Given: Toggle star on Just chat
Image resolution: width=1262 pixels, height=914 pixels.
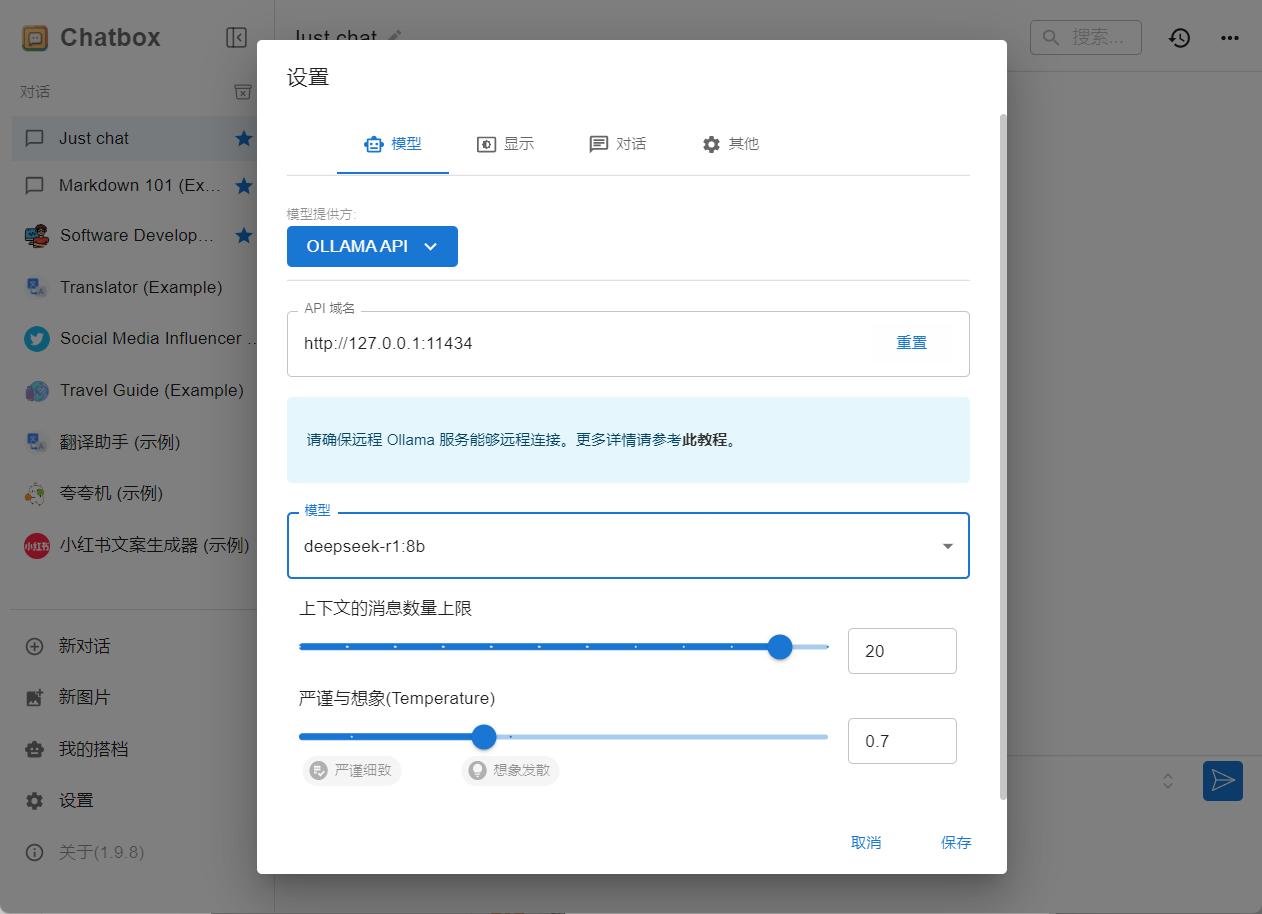Looking at the screenshot, I should pos(243,138).
